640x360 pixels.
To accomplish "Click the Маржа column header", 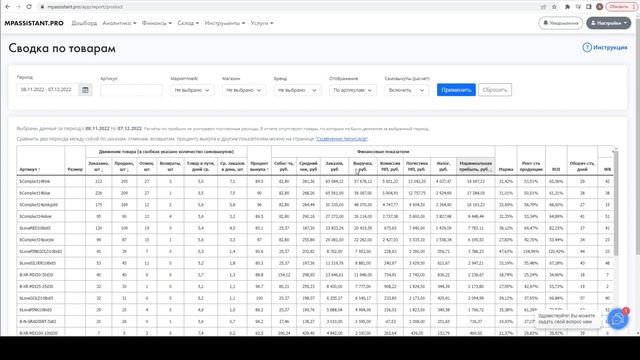I will 506,161.
